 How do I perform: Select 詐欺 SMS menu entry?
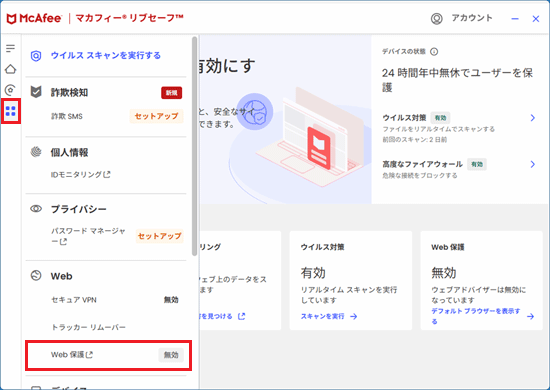(67, 116)
